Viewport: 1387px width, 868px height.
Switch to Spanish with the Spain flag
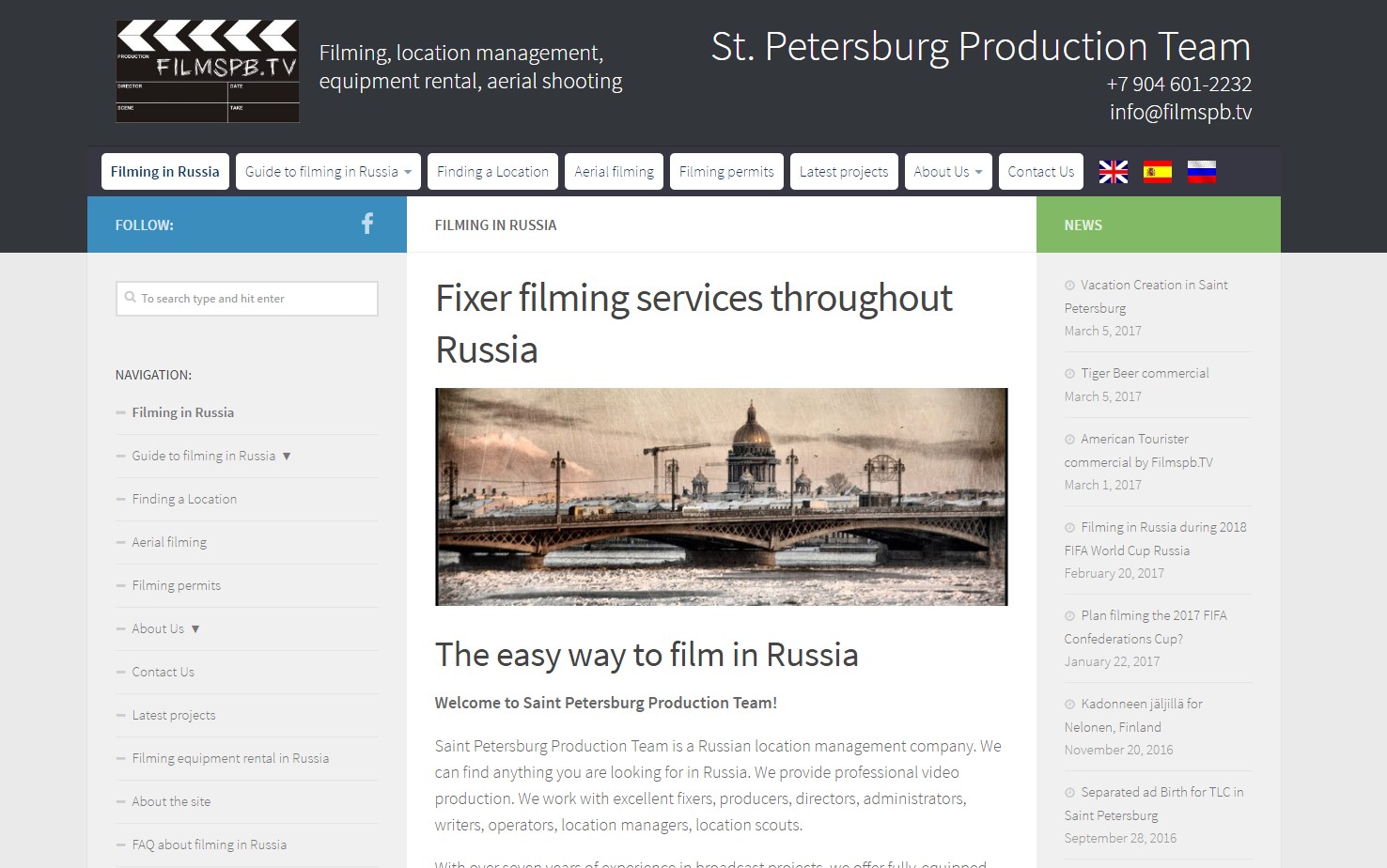(x=1158, y=172)
